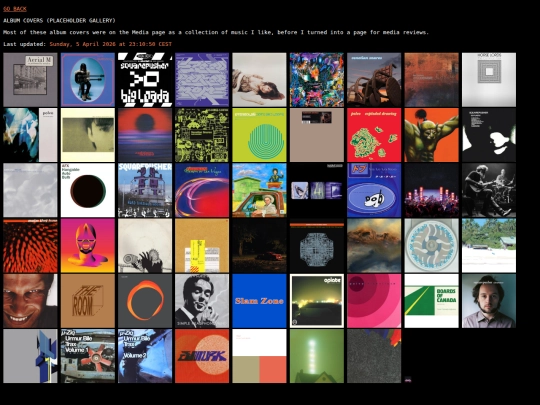
Task: Select the orange ring on grey cover
Action: coord(145,301)
